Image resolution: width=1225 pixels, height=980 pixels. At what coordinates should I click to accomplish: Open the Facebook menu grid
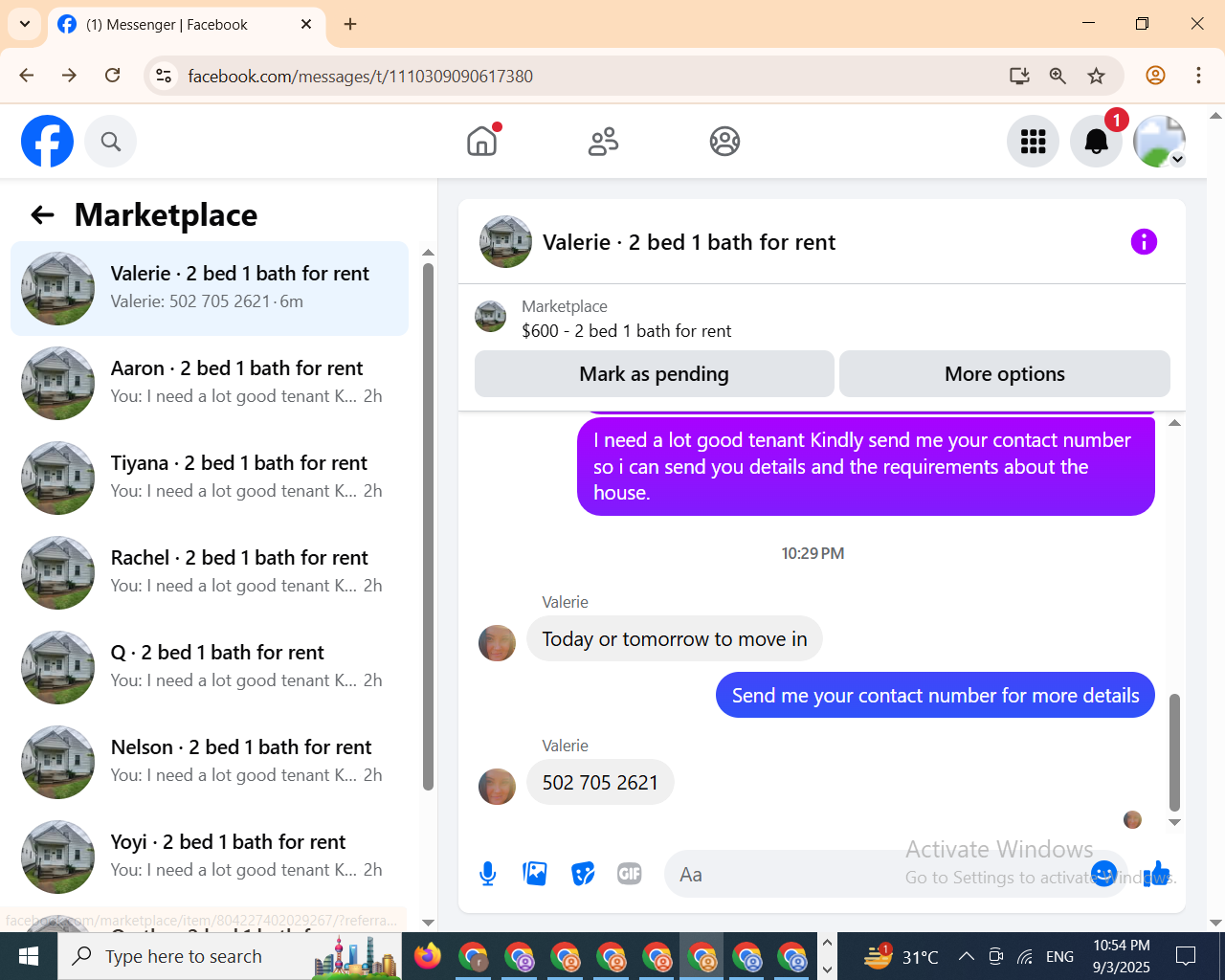[1033, 142]
